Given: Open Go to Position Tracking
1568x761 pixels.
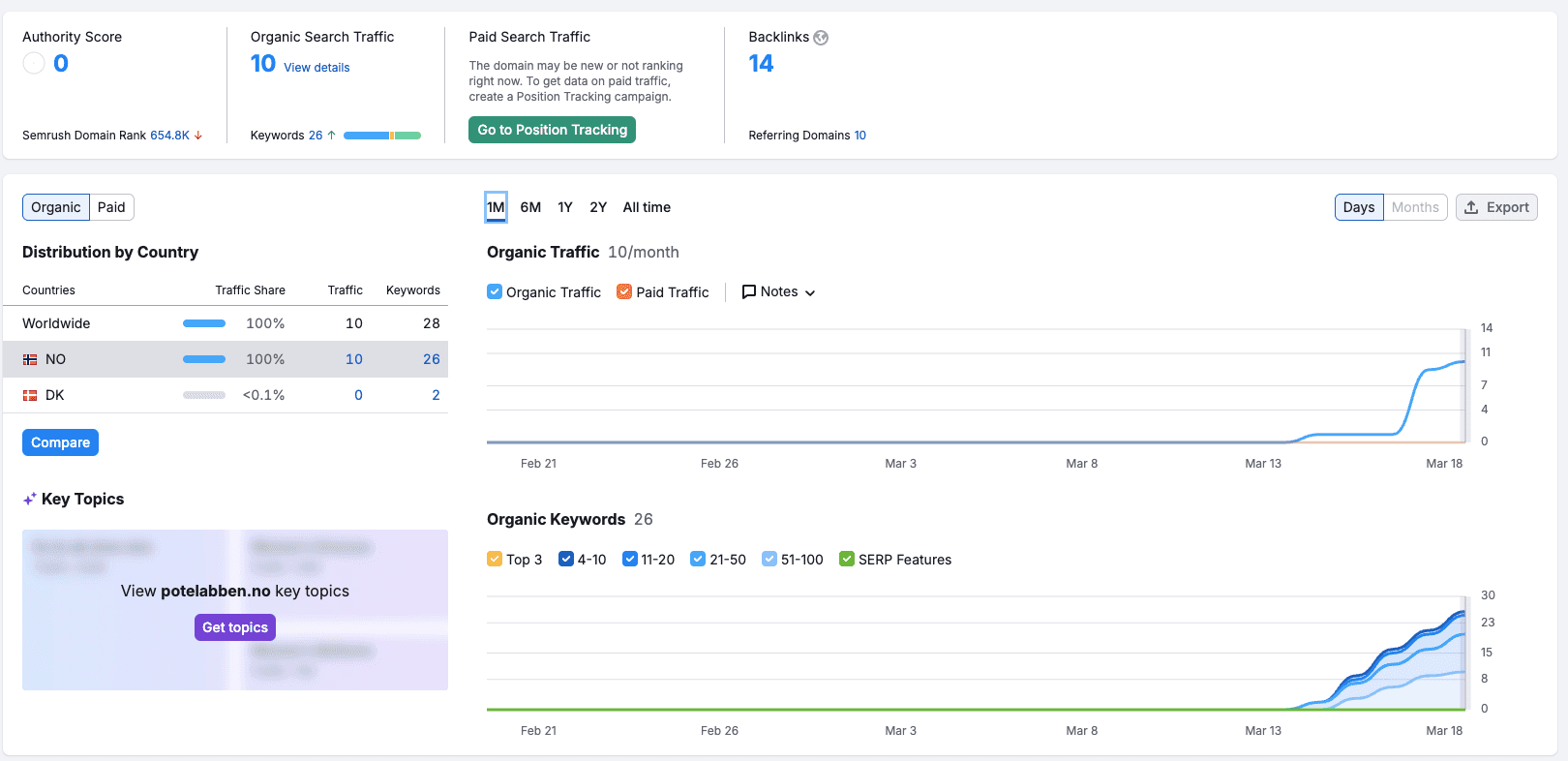Looking at the screenshot, I should click(x=552, y=130).
